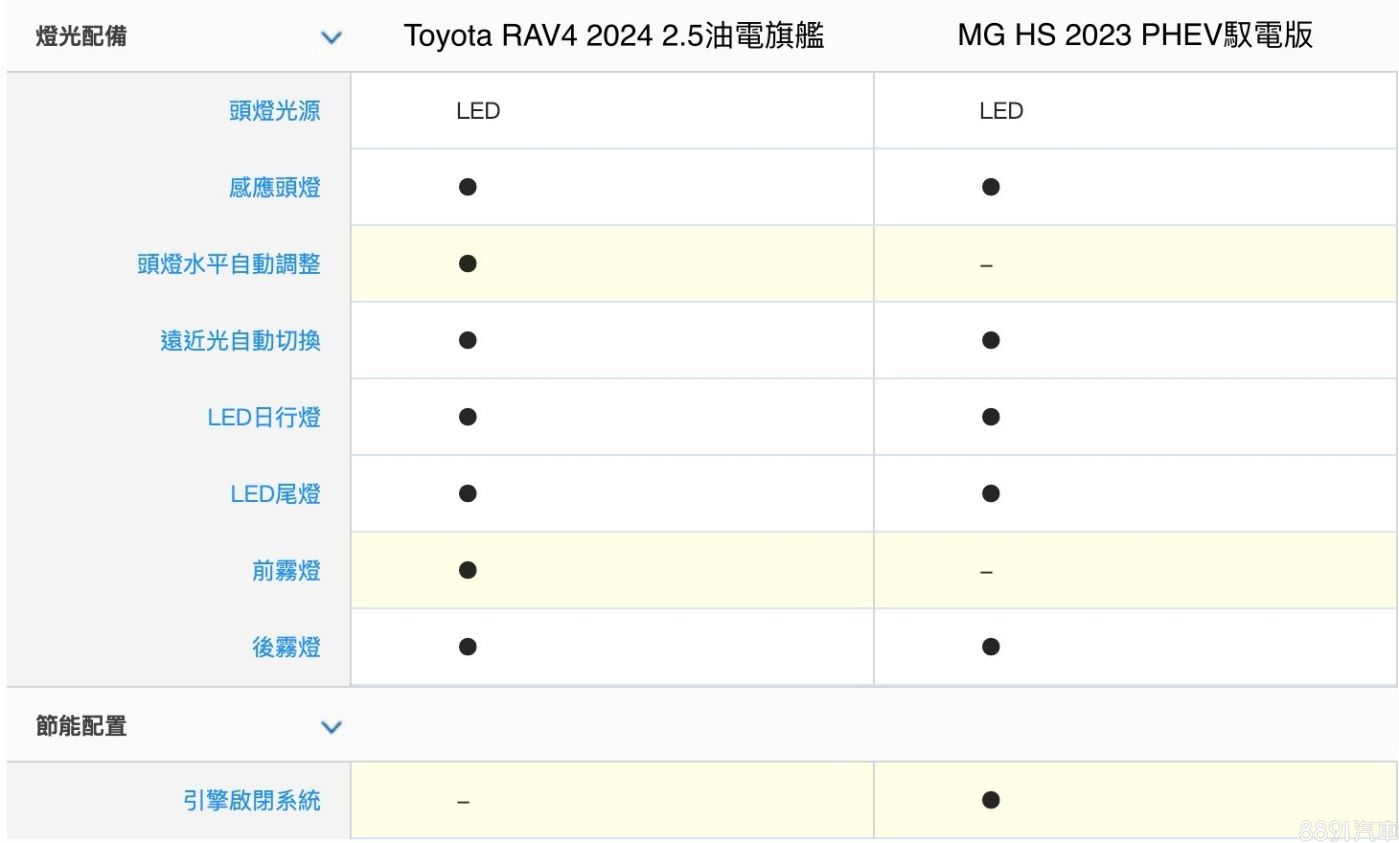The image size is (1399, 843).
Task: Open the 前霧燈 spec link
Action: click(286, 571)
